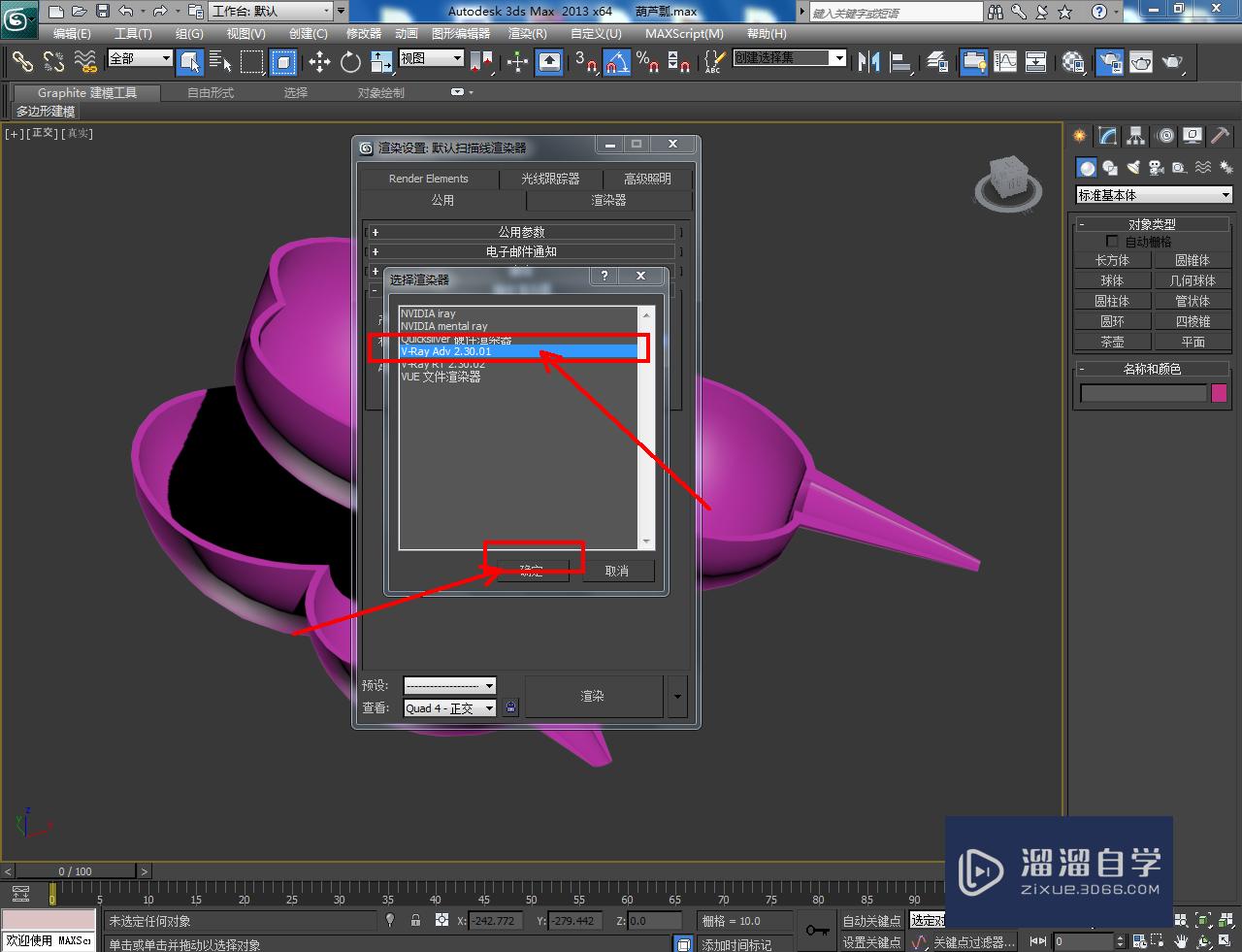This screenshot has width=1242, height=952.
Task: Switch to the 渲染器 tab in render setup
Action: (608, 200)
